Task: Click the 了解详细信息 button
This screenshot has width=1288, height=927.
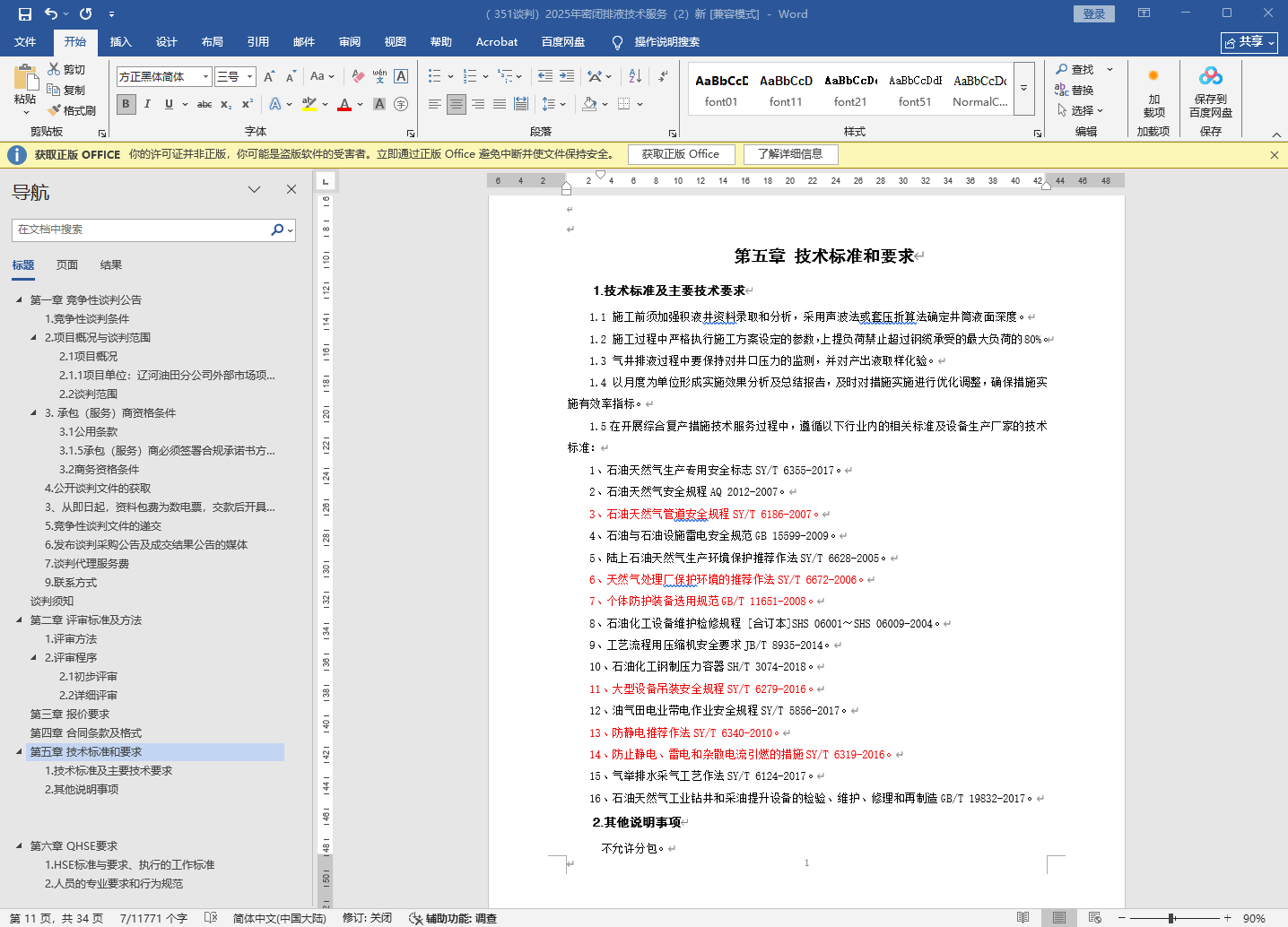Action: click(790, 154)
